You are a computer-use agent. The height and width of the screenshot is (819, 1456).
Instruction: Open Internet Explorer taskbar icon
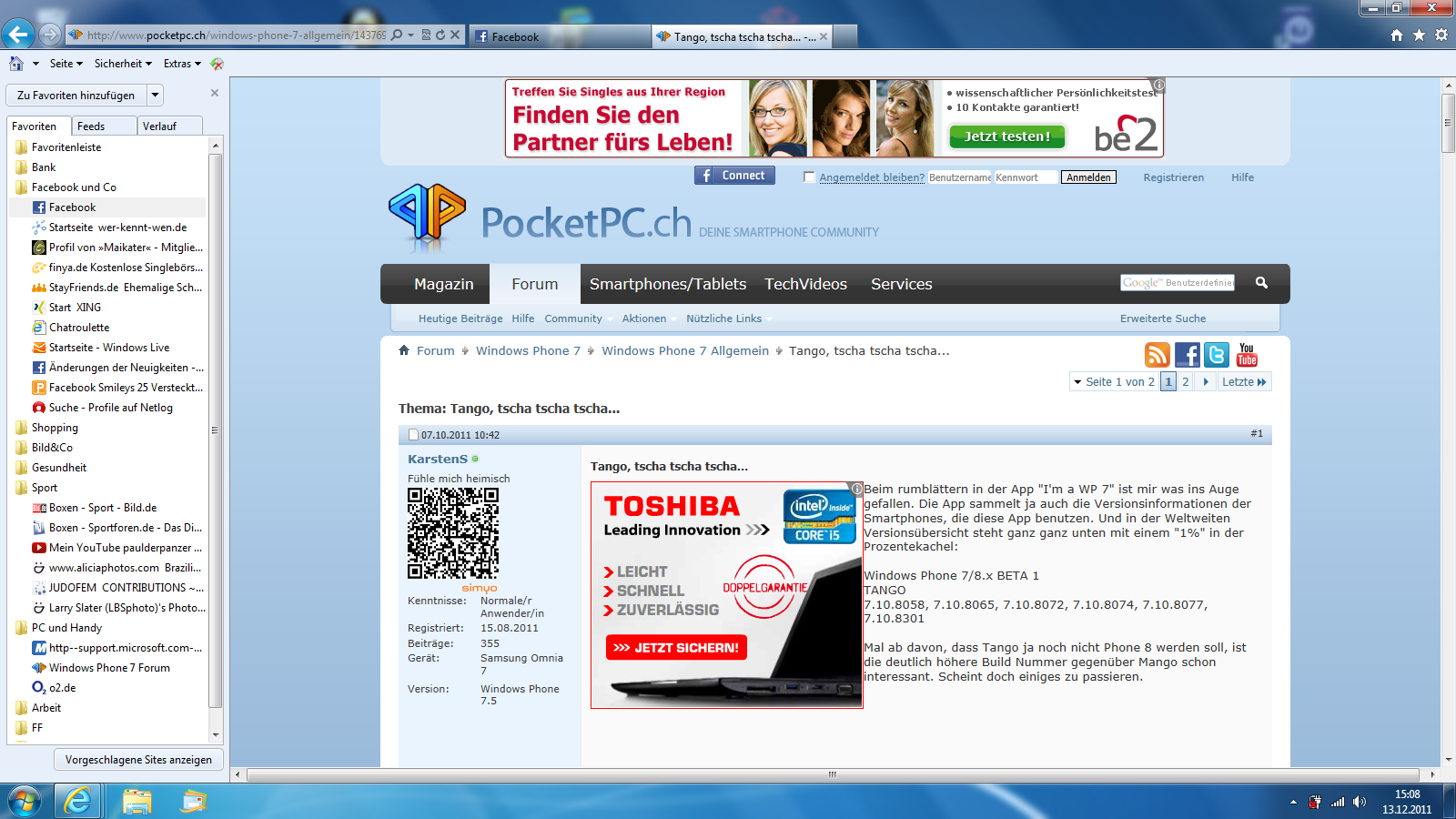coord(78,801)
